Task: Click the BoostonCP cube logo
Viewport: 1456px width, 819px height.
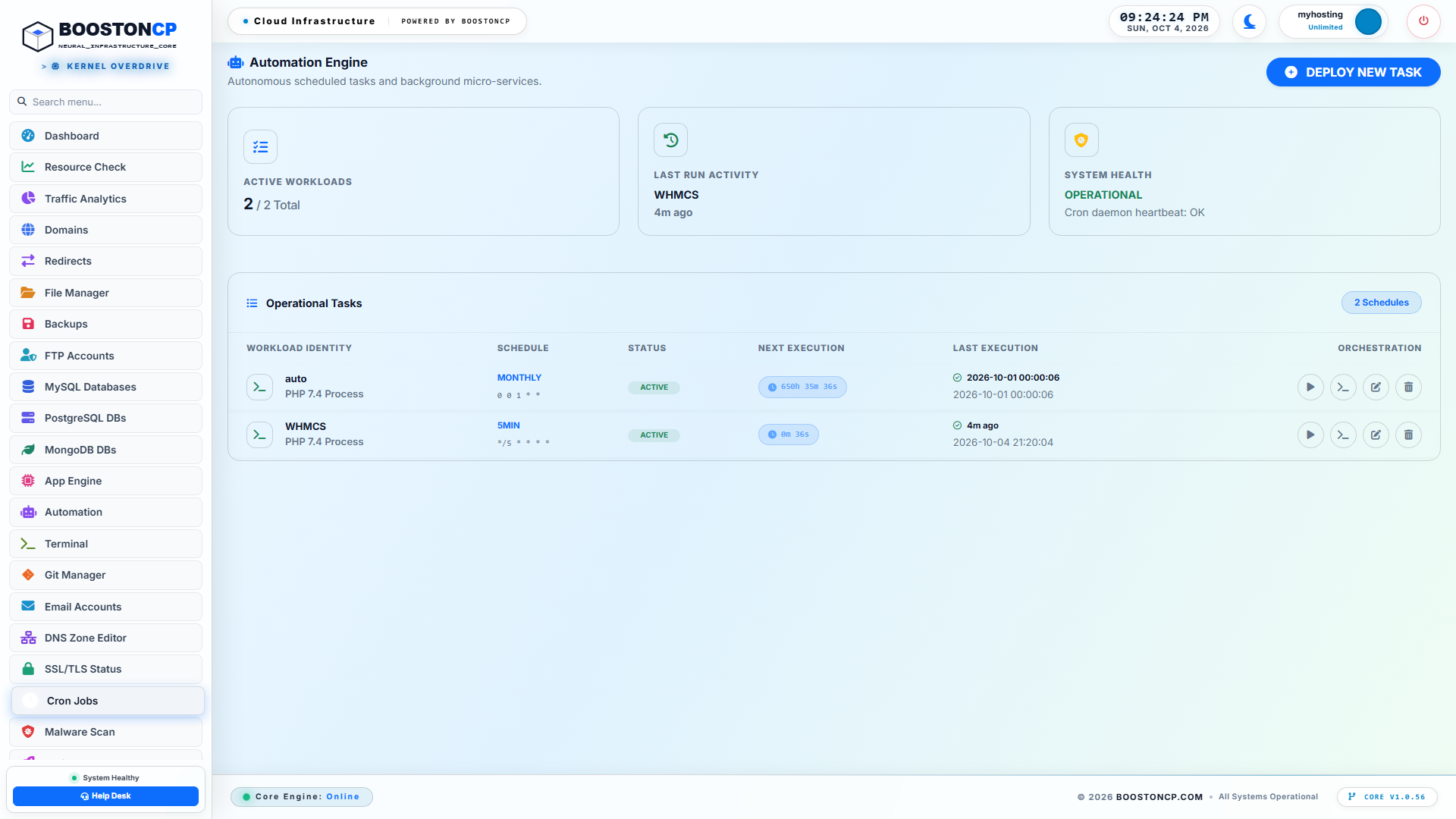Action: [x=37, y=36]
